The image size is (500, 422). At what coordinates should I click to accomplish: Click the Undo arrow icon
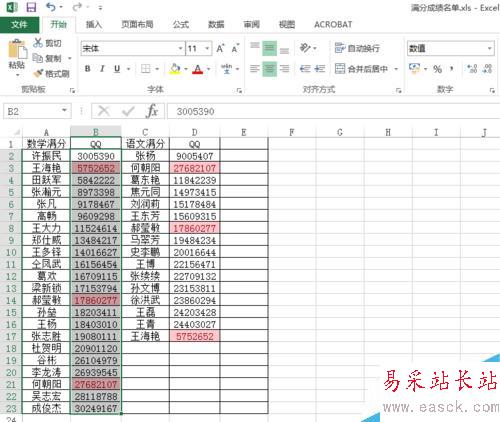pyautogui.click(x=51, y=7)
